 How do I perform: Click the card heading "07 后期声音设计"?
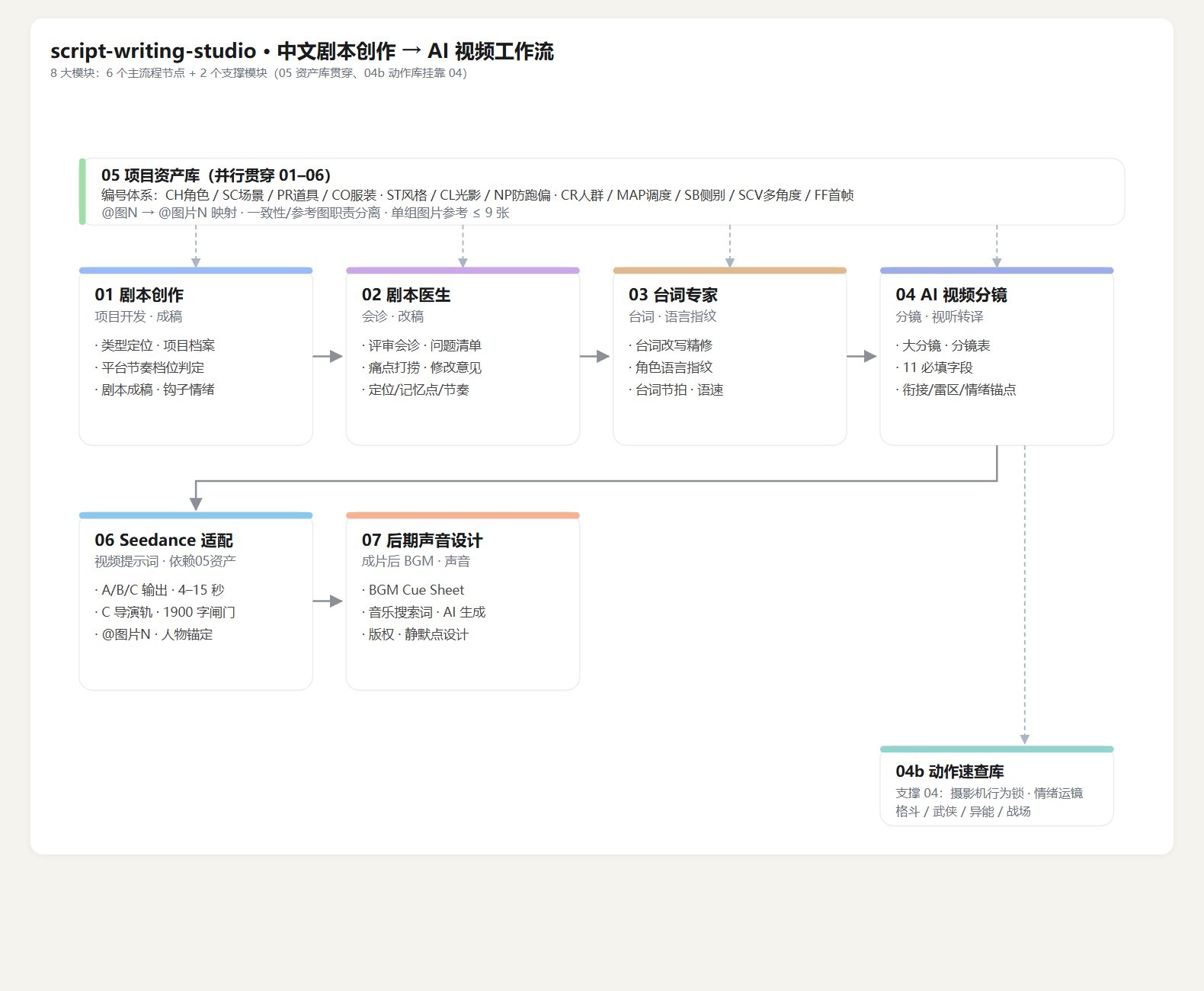422,540
